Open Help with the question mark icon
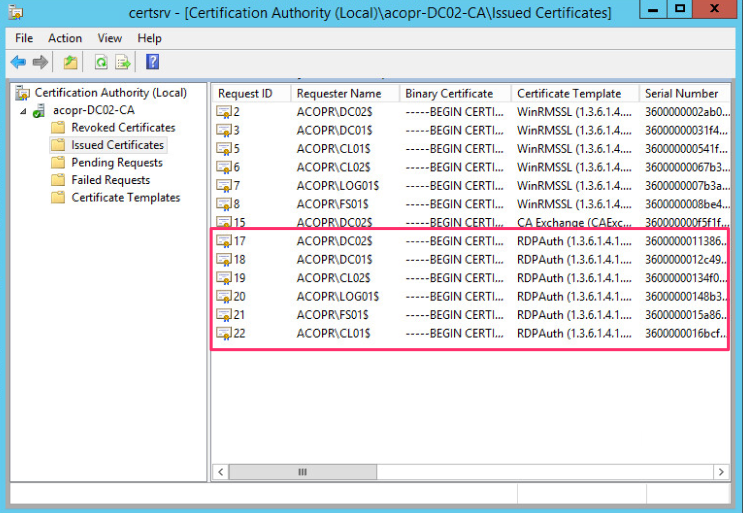The width and height of the screenshot is (743, 513). pos(153,62)
